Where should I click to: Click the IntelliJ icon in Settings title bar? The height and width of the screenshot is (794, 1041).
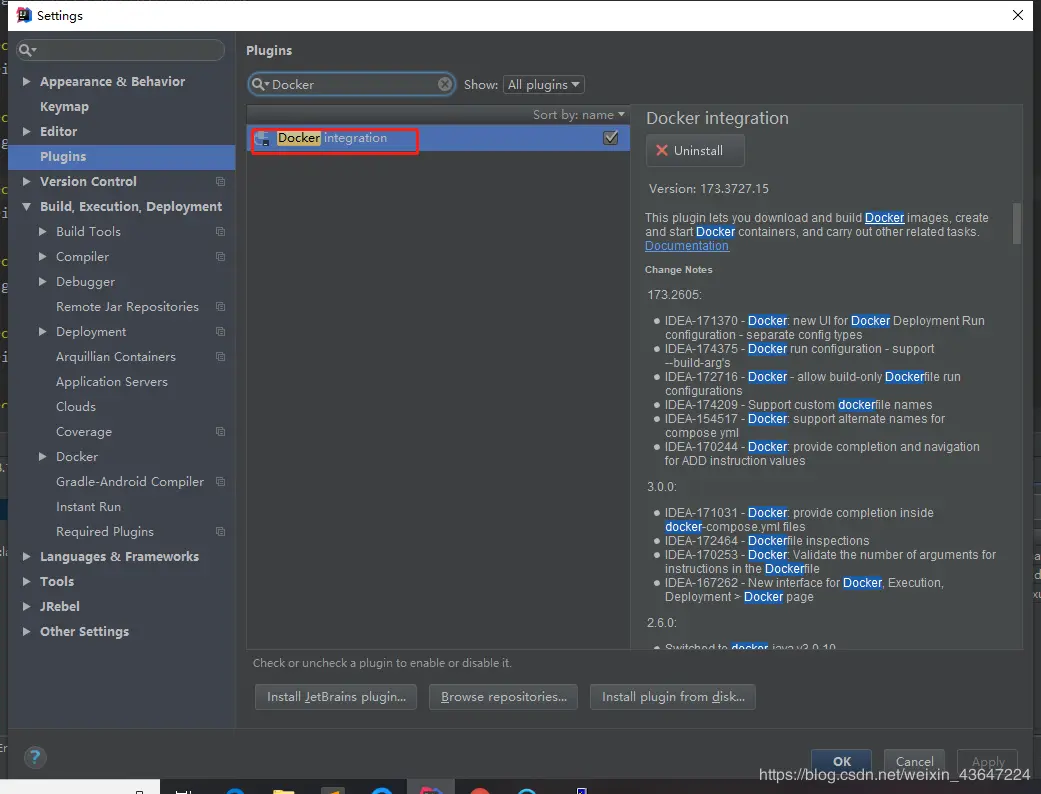click(x=24, y=15)
